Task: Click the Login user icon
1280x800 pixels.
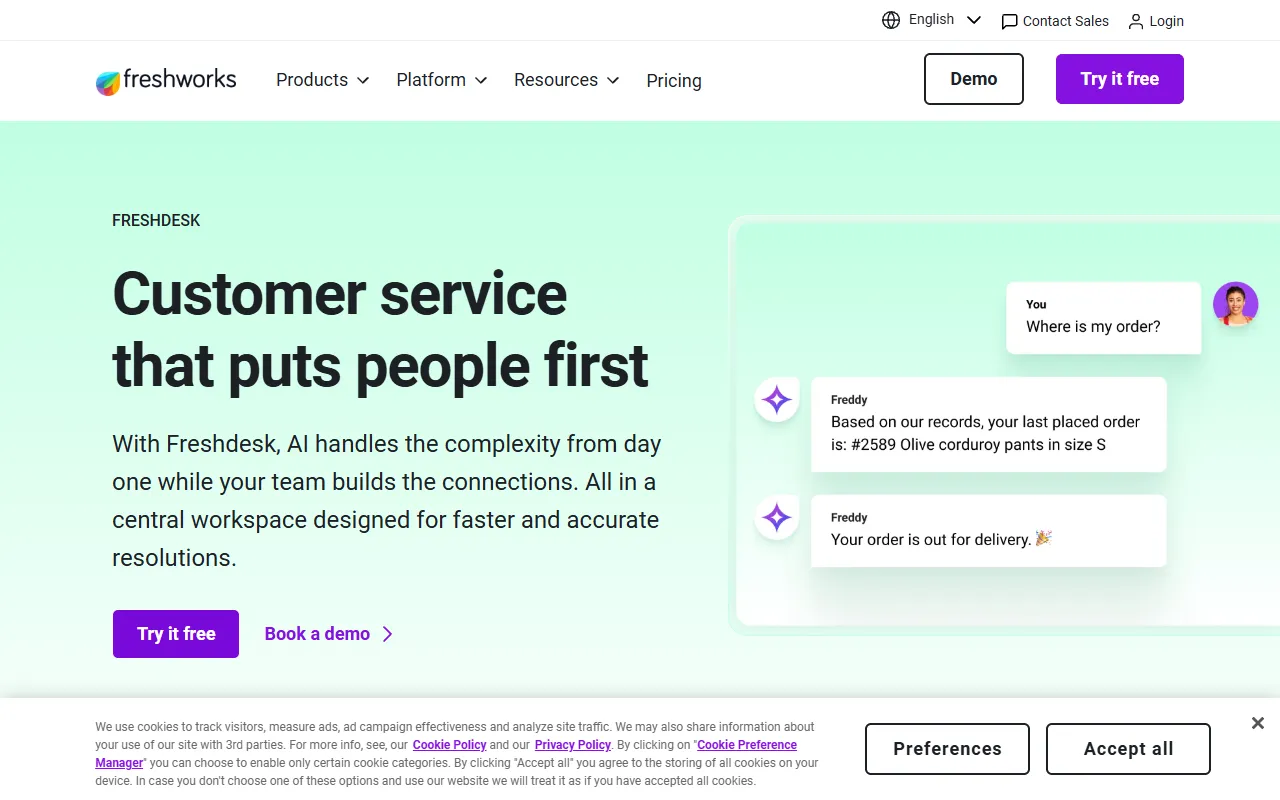Action: (x=1136, y=21)
